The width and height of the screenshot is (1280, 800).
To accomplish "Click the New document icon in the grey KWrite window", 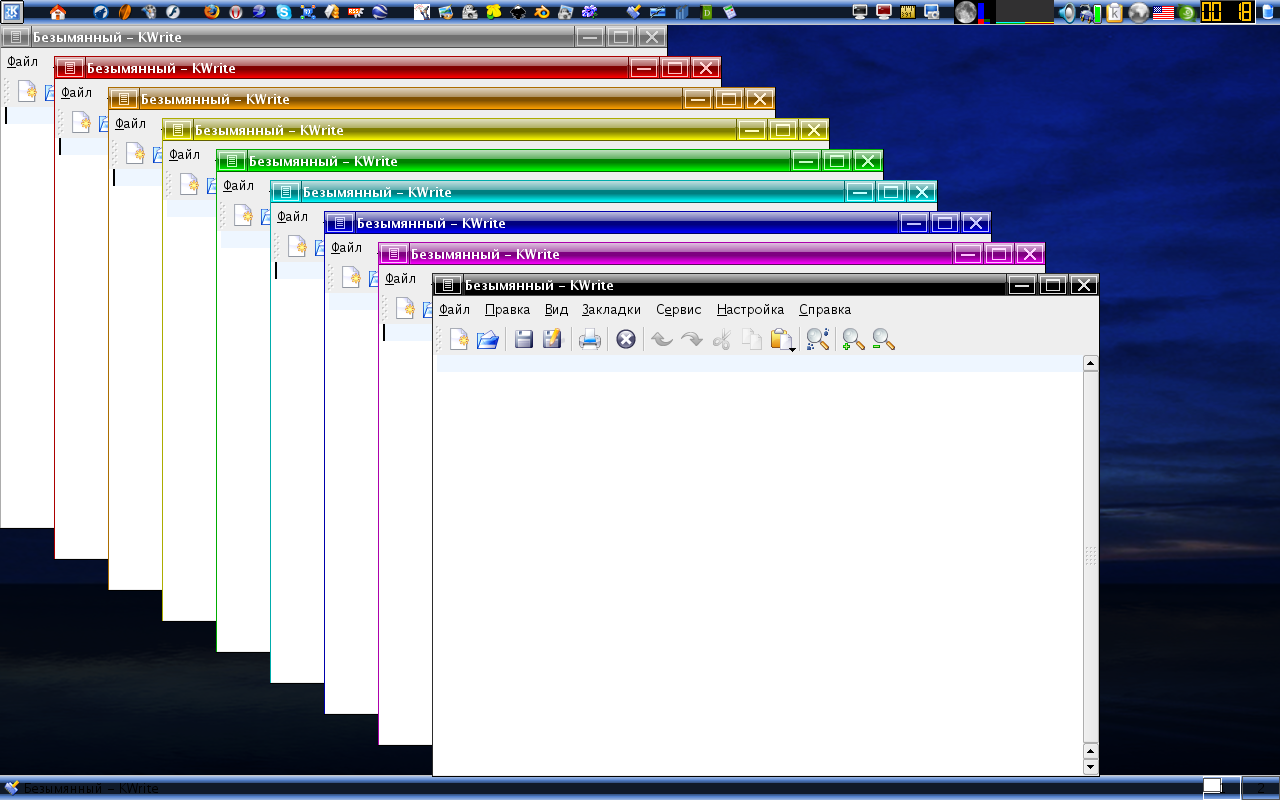I will point(27,92).
